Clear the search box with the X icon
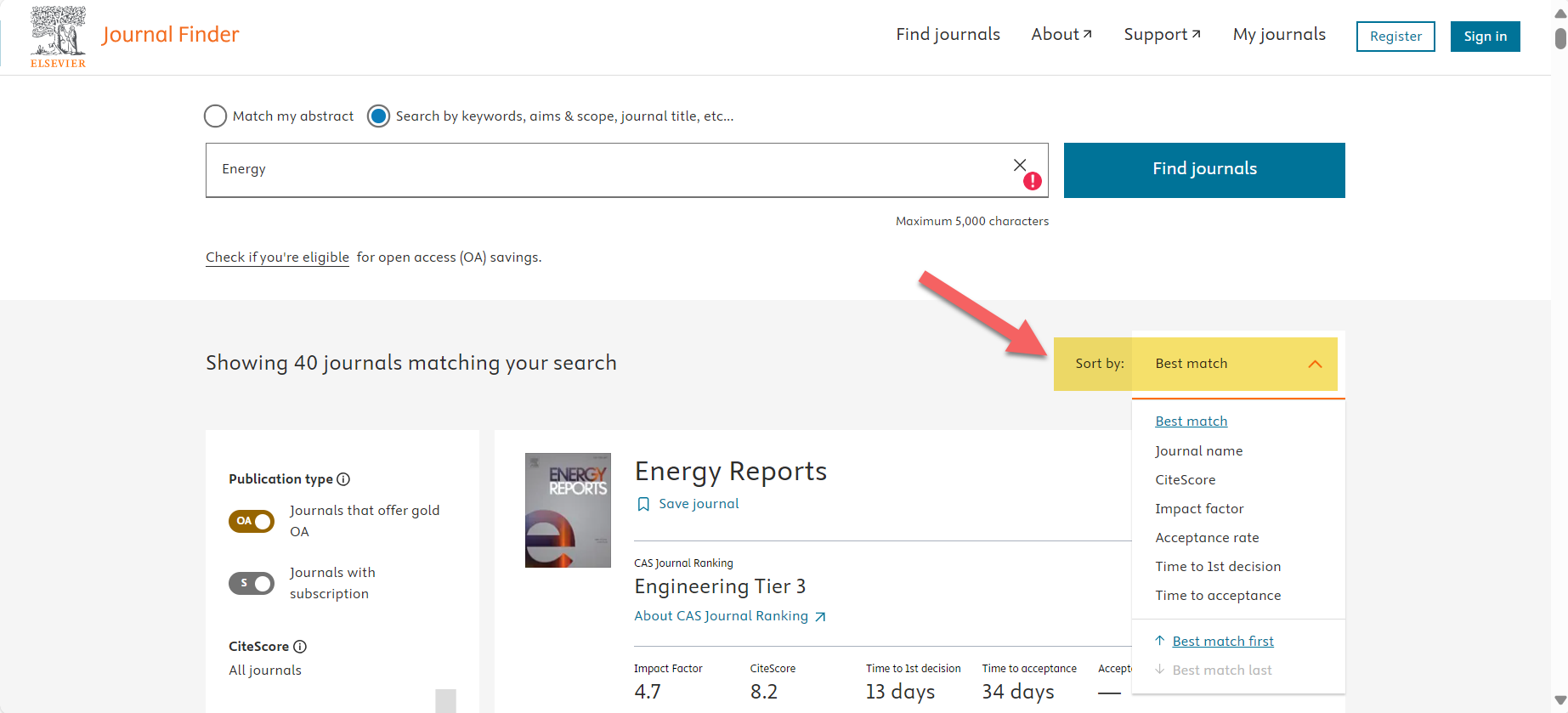The height and width of the screenshot is (713, 1568). pos(1020,165)
